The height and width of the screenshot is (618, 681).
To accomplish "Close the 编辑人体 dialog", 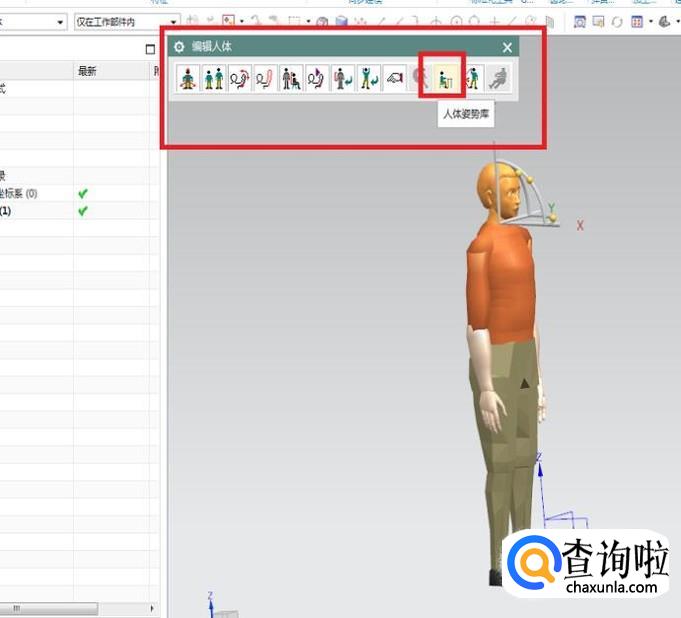I will coord(507,47).
